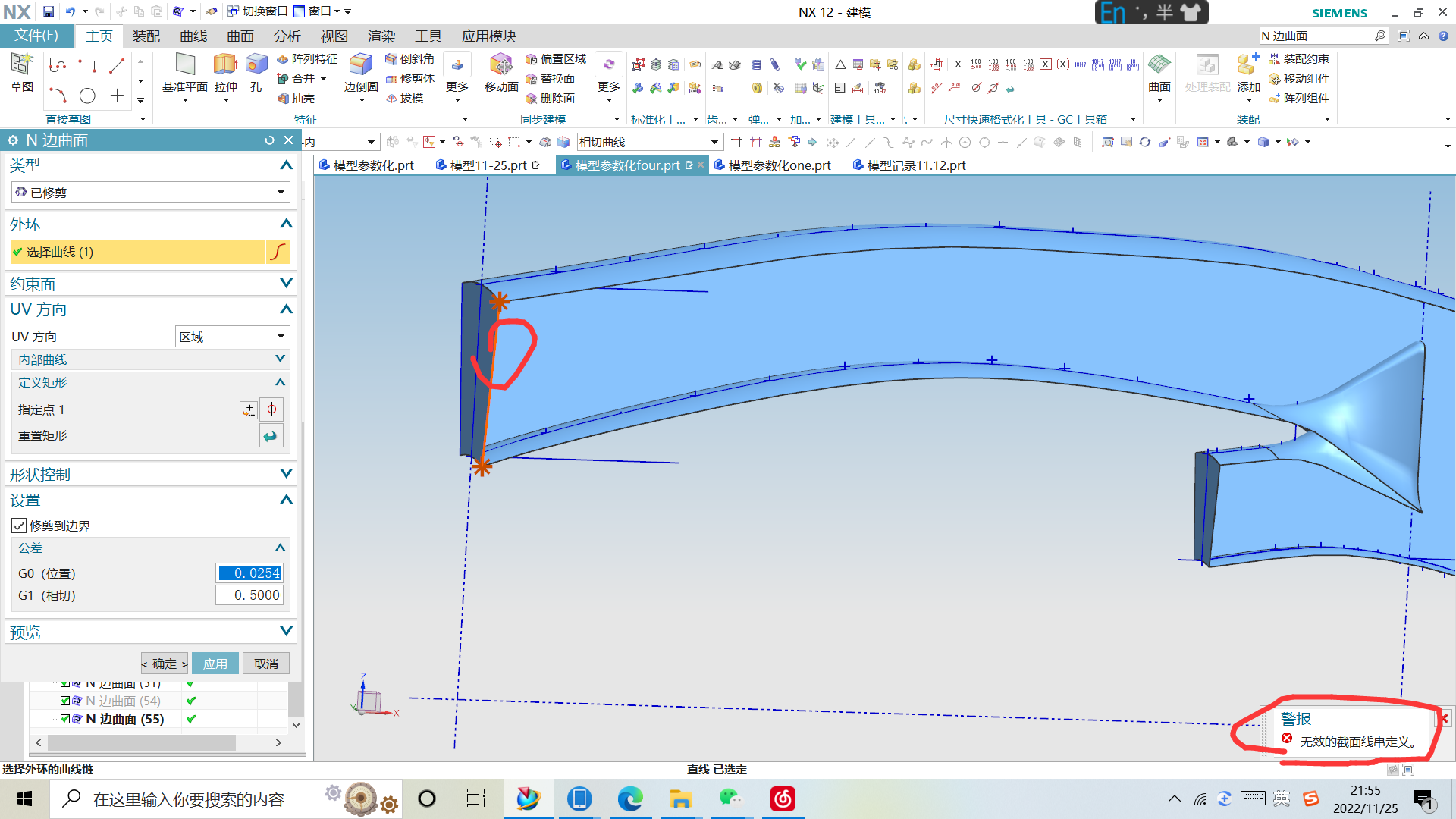Switch to the 应用模块 ribbon tab

click(x=488, y=36)
